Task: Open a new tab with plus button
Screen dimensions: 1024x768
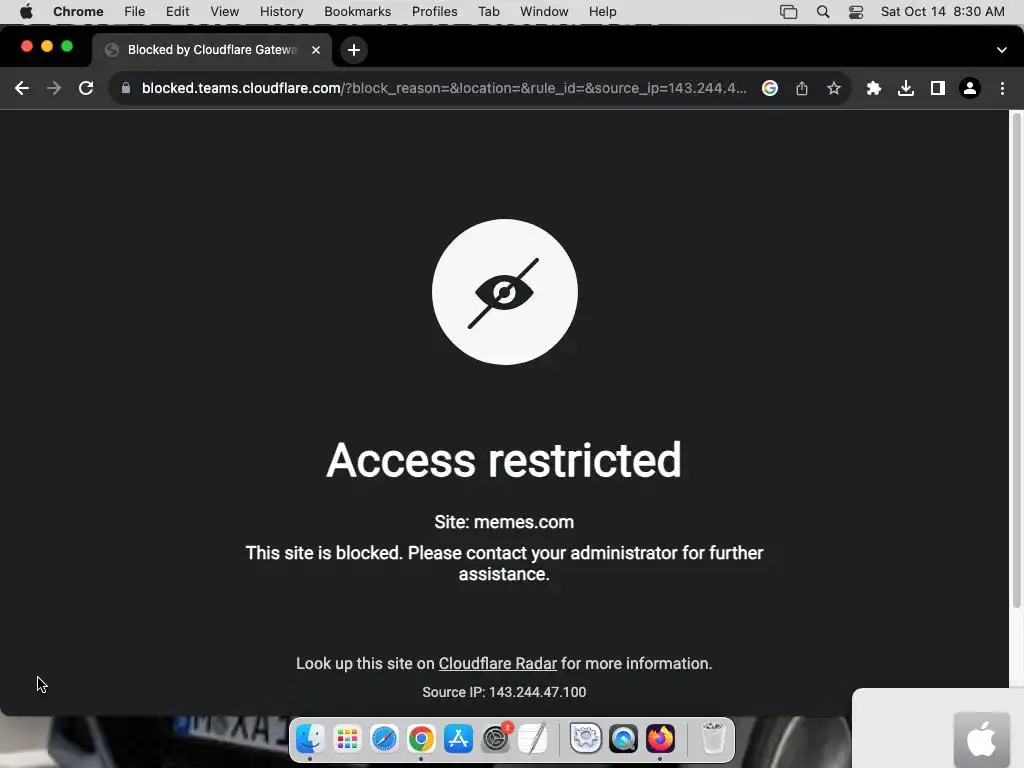Action: [354, 50]
